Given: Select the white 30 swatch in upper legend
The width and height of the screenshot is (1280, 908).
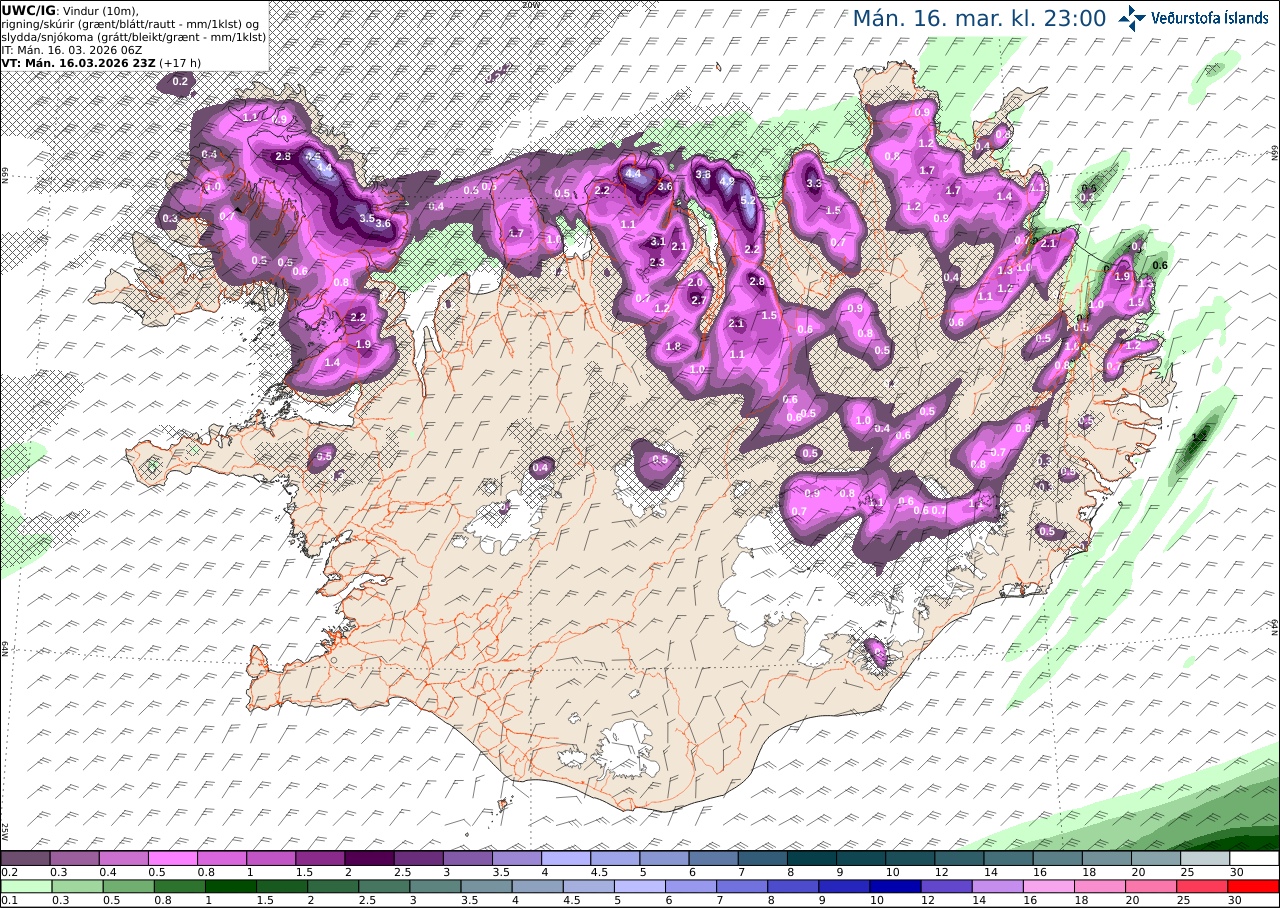Looking at the screenshot, I should click(1255, 858).
